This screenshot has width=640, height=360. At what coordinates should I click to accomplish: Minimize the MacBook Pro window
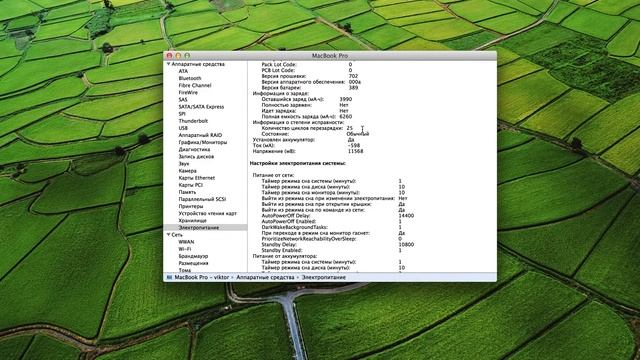pyautogui.click(x=178, y=56)
